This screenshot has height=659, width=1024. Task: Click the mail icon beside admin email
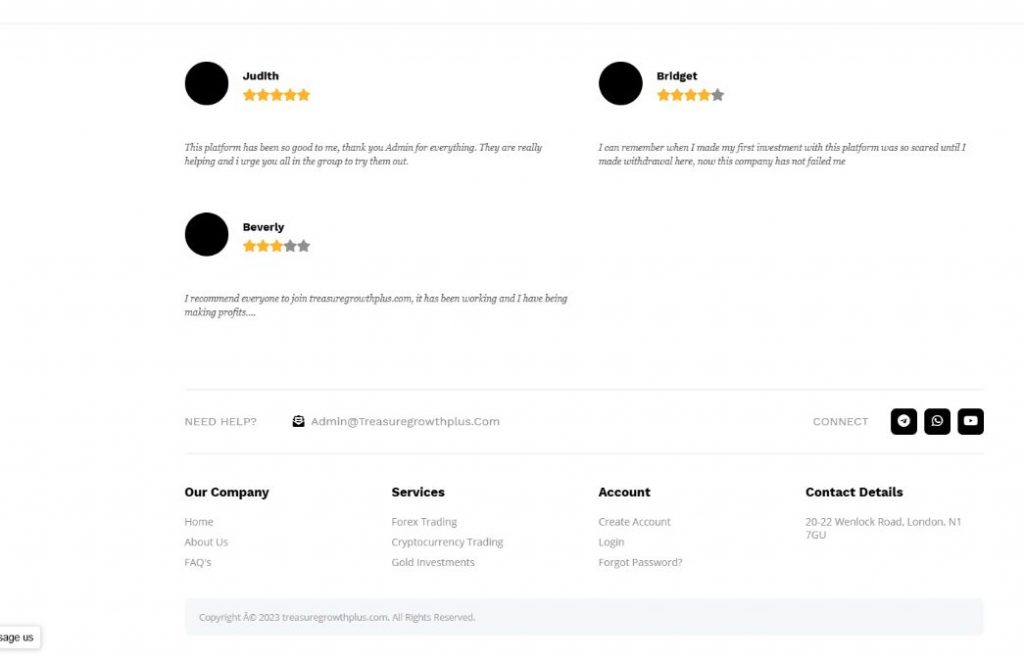(x=298, y=421)
